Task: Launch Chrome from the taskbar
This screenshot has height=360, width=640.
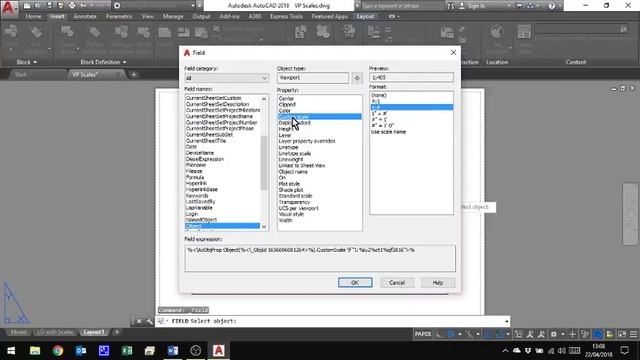Action: (x=58, y=351)
